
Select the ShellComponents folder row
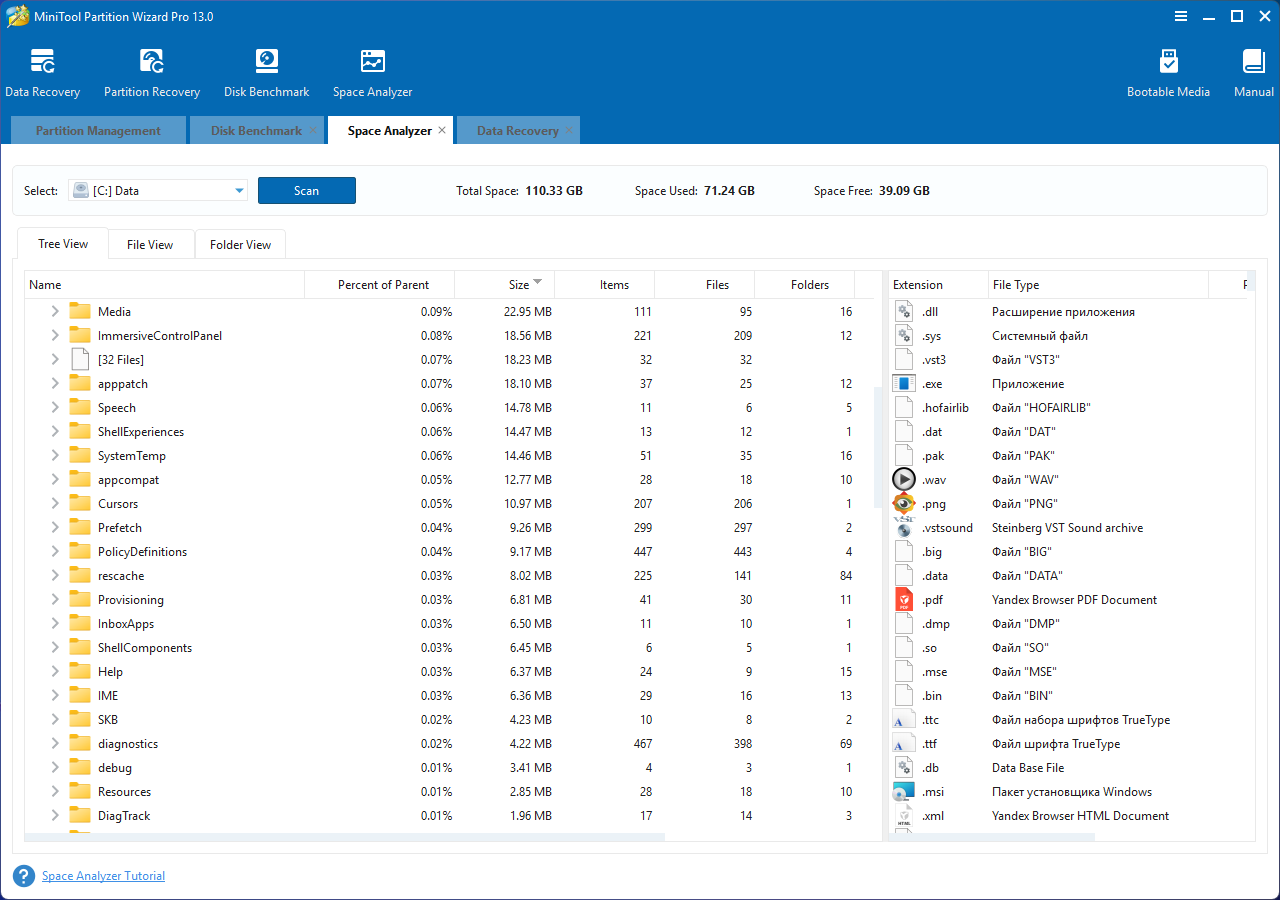click(x=448, y=648)
